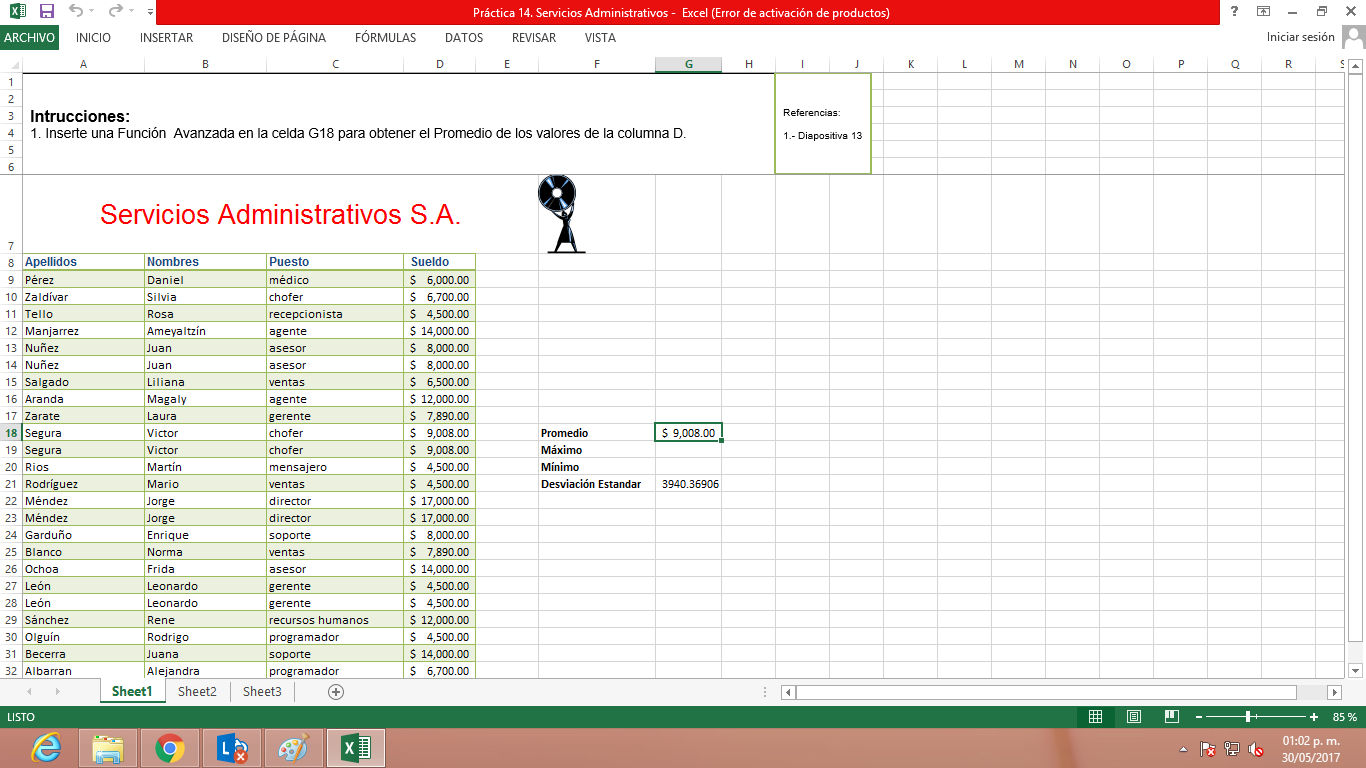
Task: Click the Redo arrow icon
Action: [115, 12]
